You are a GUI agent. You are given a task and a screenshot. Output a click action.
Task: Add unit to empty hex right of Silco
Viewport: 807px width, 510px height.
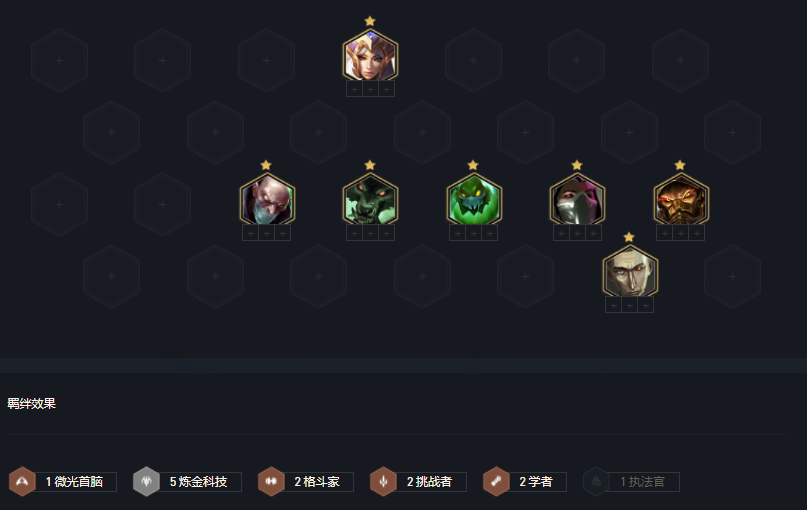[732, 276]
